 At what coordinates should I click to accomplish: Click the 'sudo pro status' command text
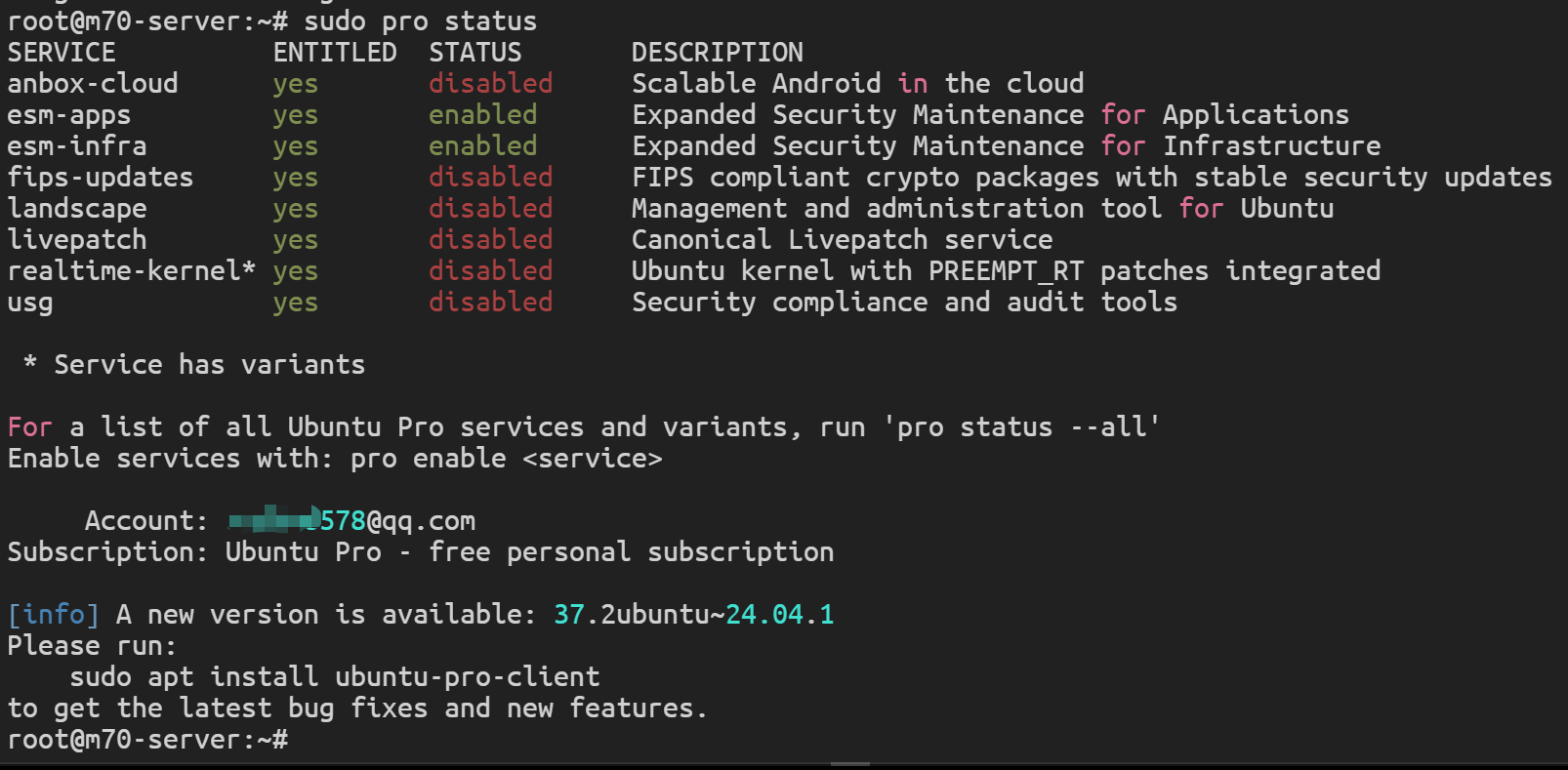(x=421, y=21)
